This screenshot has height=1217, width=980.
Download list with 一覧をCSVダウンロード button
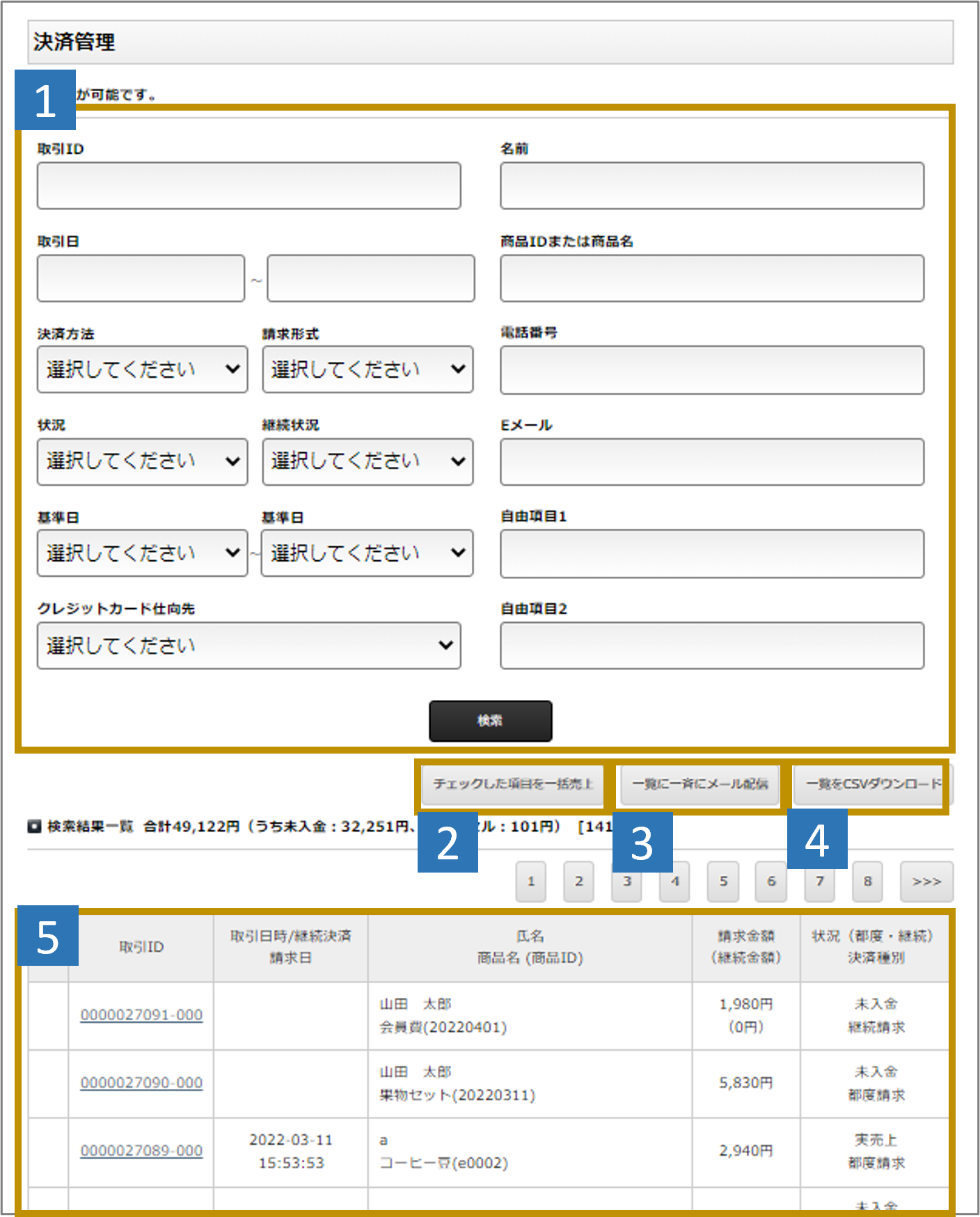point(872,784)
